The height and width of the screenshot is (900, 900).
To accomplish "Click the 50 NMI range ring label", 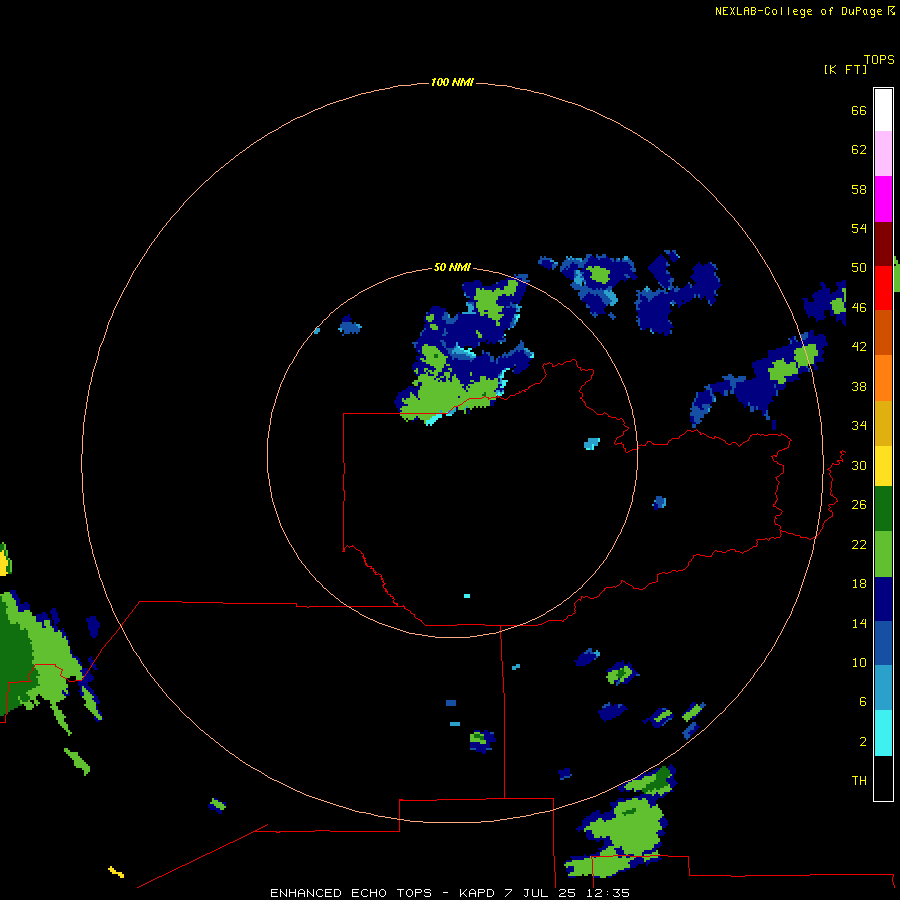I will pyautogui.click(x=452, y=267).
